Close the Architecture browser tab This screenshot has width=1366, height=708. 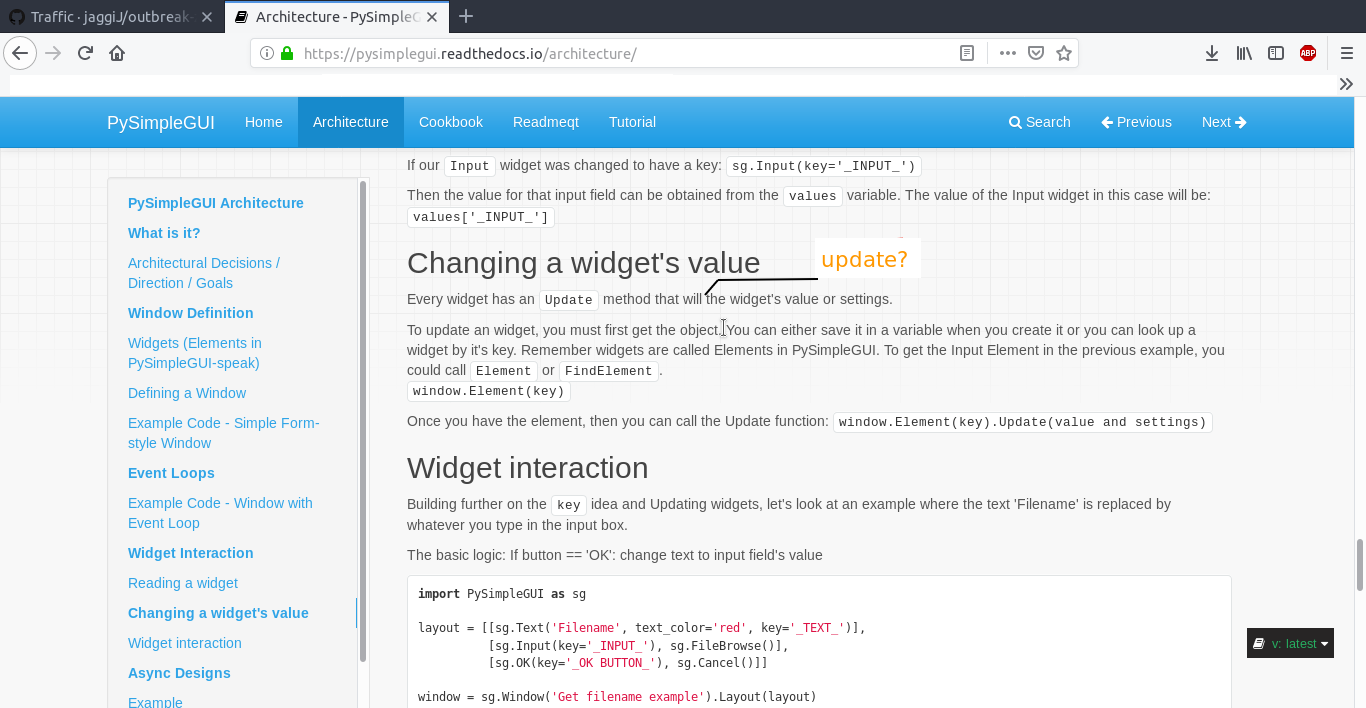pyautogui.click(x=433, y=17)
